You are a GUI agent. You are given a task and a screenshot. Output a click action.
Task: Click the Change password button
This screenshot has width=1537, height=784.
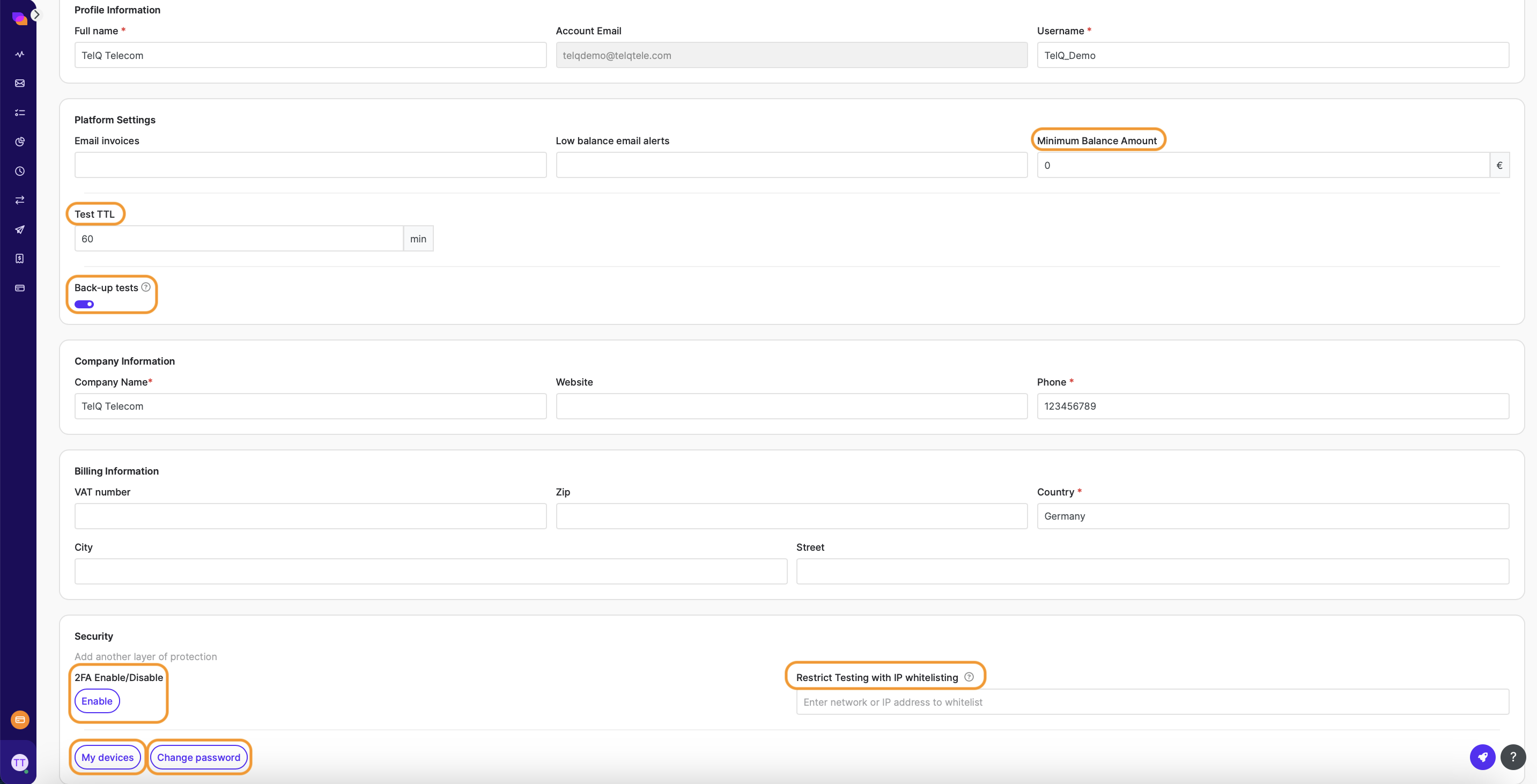[x=198, y=757]
